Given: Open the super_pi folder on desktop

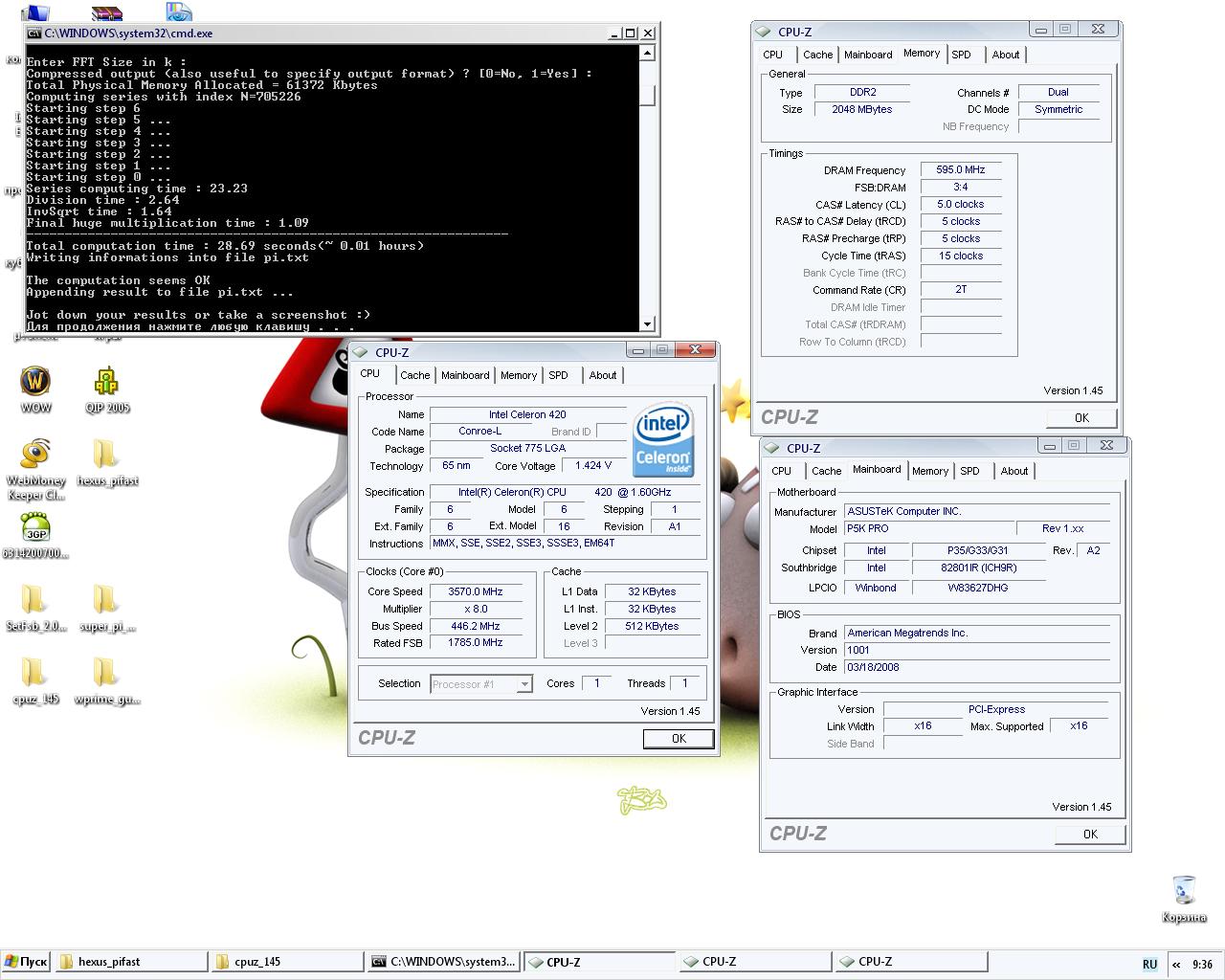Looking at the screenshot, I should 106,609.
